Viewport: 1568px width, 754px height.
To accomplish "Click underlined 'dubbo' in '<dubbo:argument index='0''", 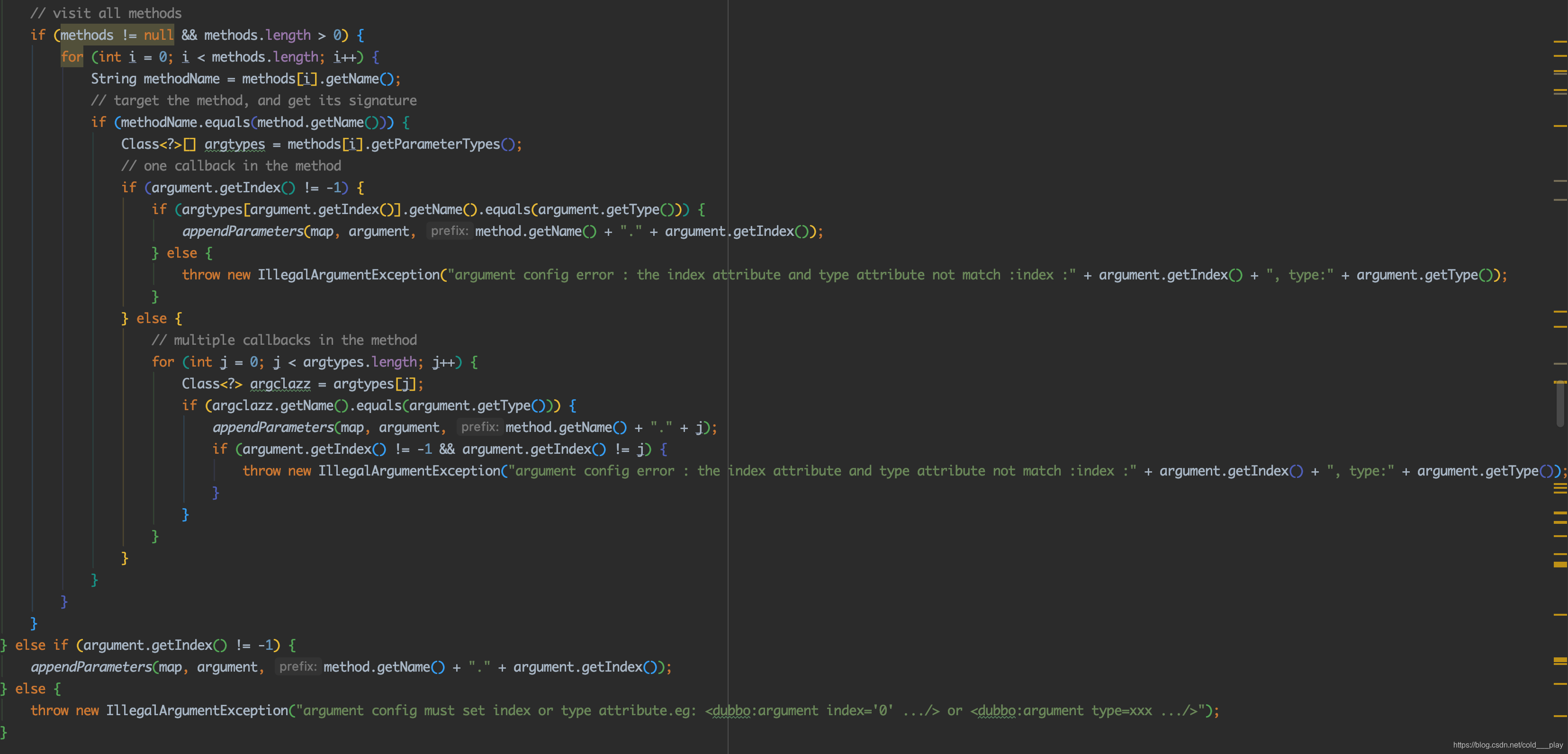I will [731, 711].
